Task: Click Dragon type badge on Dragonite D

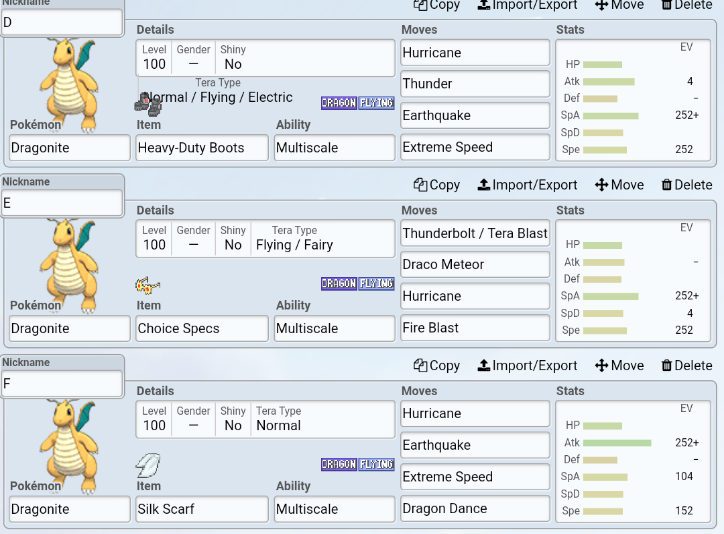Action: click(339, 103)
